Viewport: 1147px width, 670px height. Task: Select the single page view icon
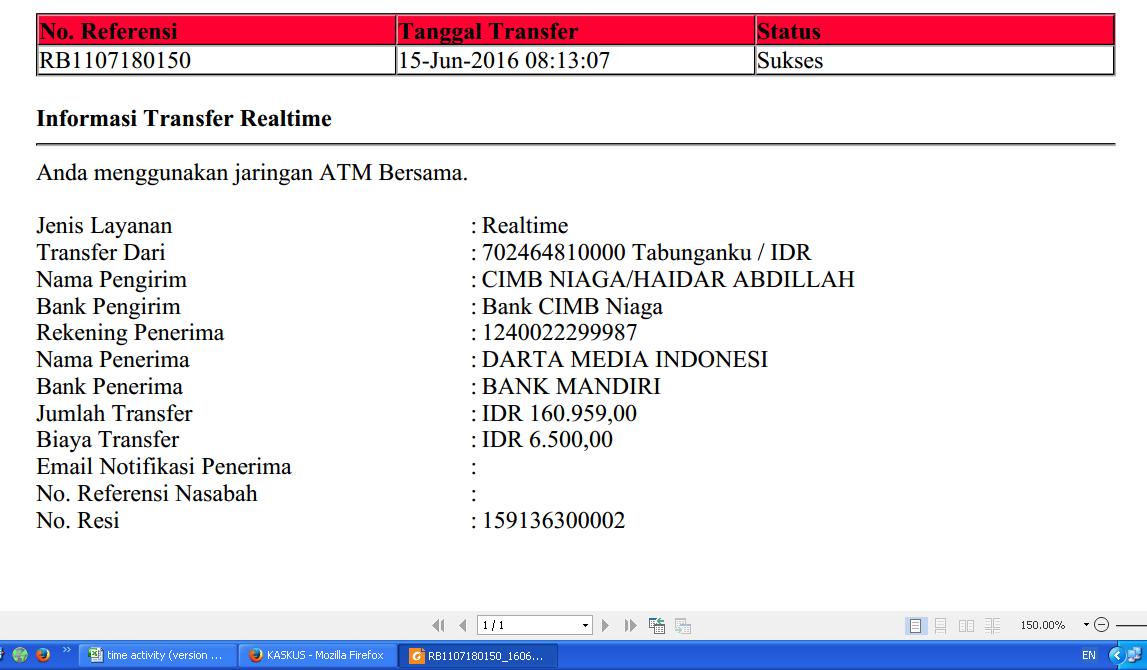pyautogui.click(x=916, y=625)
